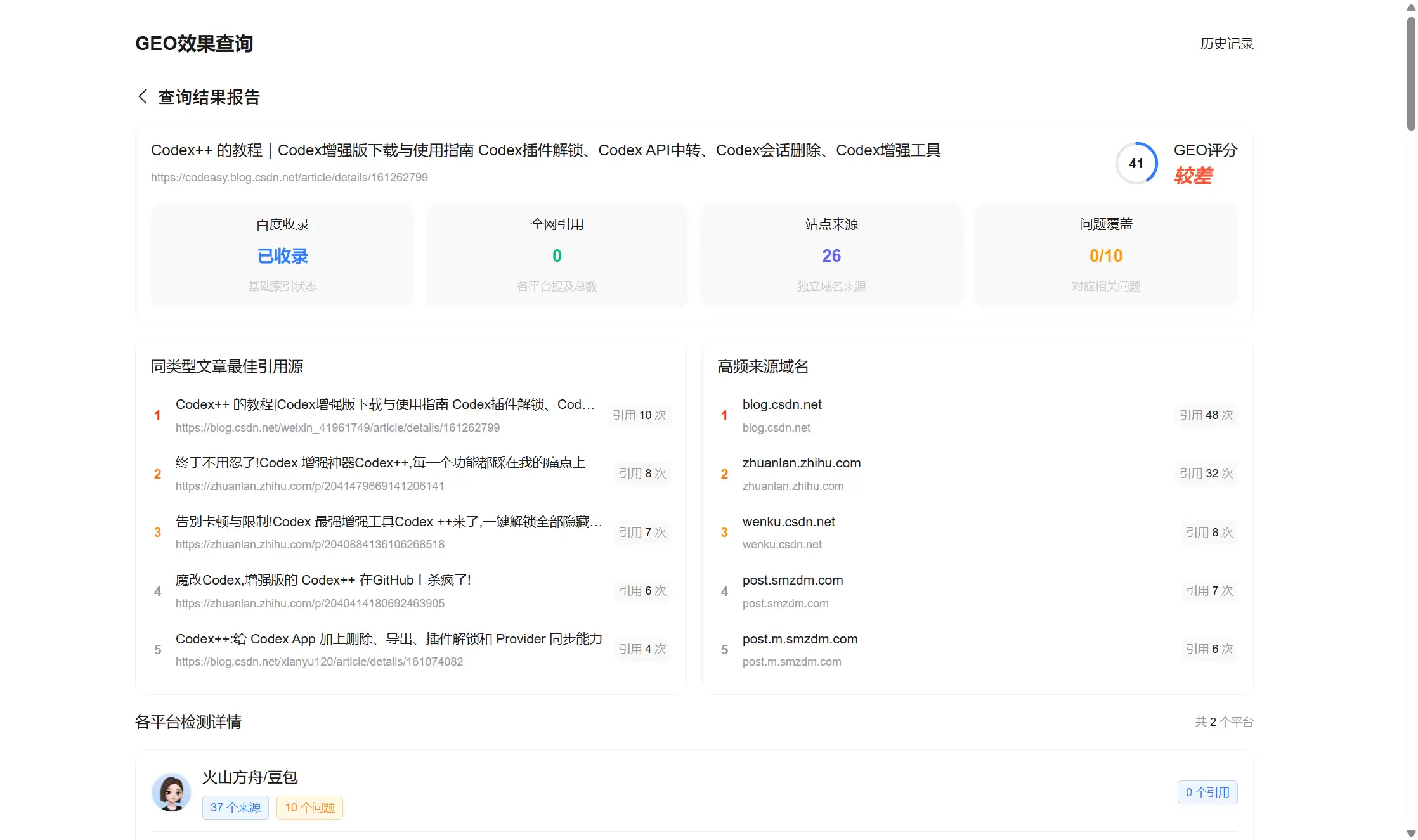1418x840 pixels.
Task: Click the scrollbar down arrow
Action: [x=1411, y=834]
